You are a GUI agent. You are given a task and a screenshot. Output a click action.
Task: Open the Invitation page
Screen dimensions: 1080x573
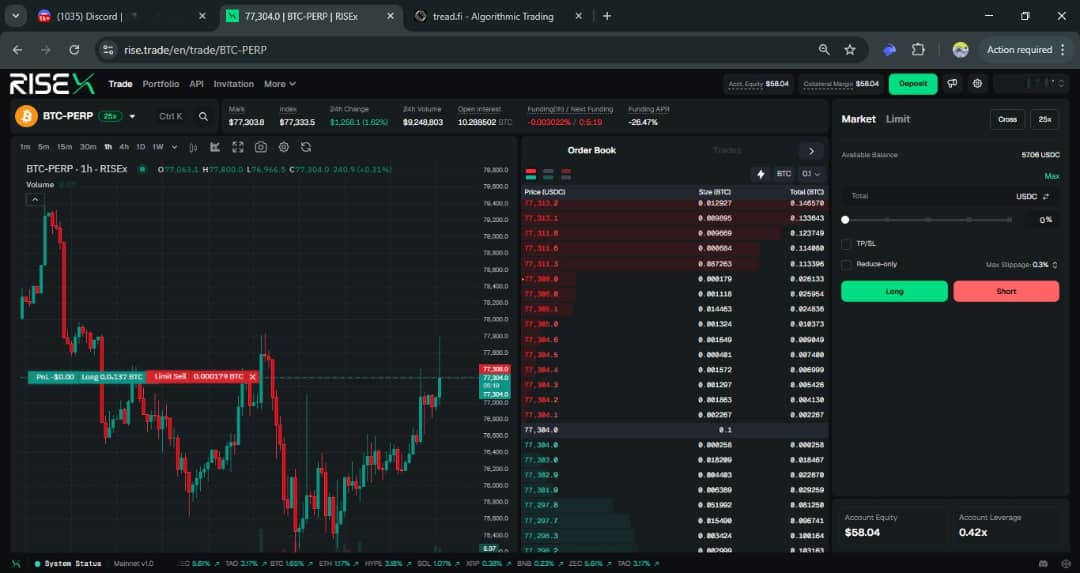click(x=233, y=84)
